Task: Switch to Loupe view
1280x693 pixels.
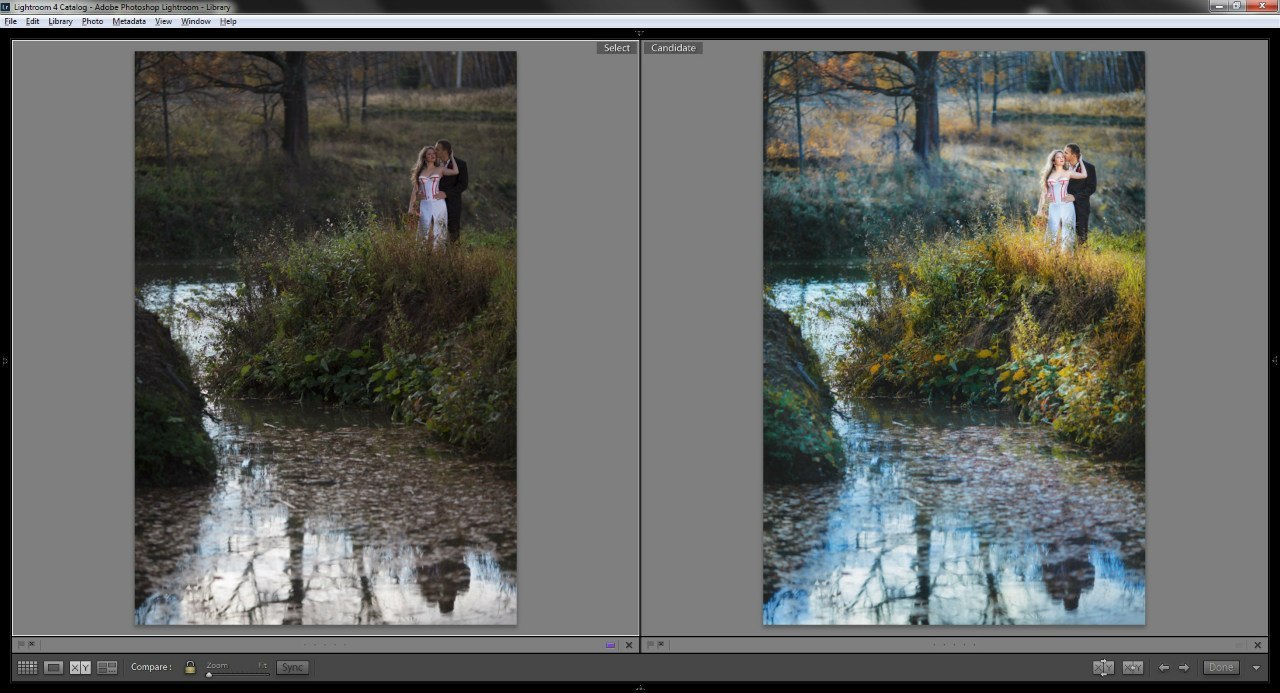Action: click(x=54, y=667)
